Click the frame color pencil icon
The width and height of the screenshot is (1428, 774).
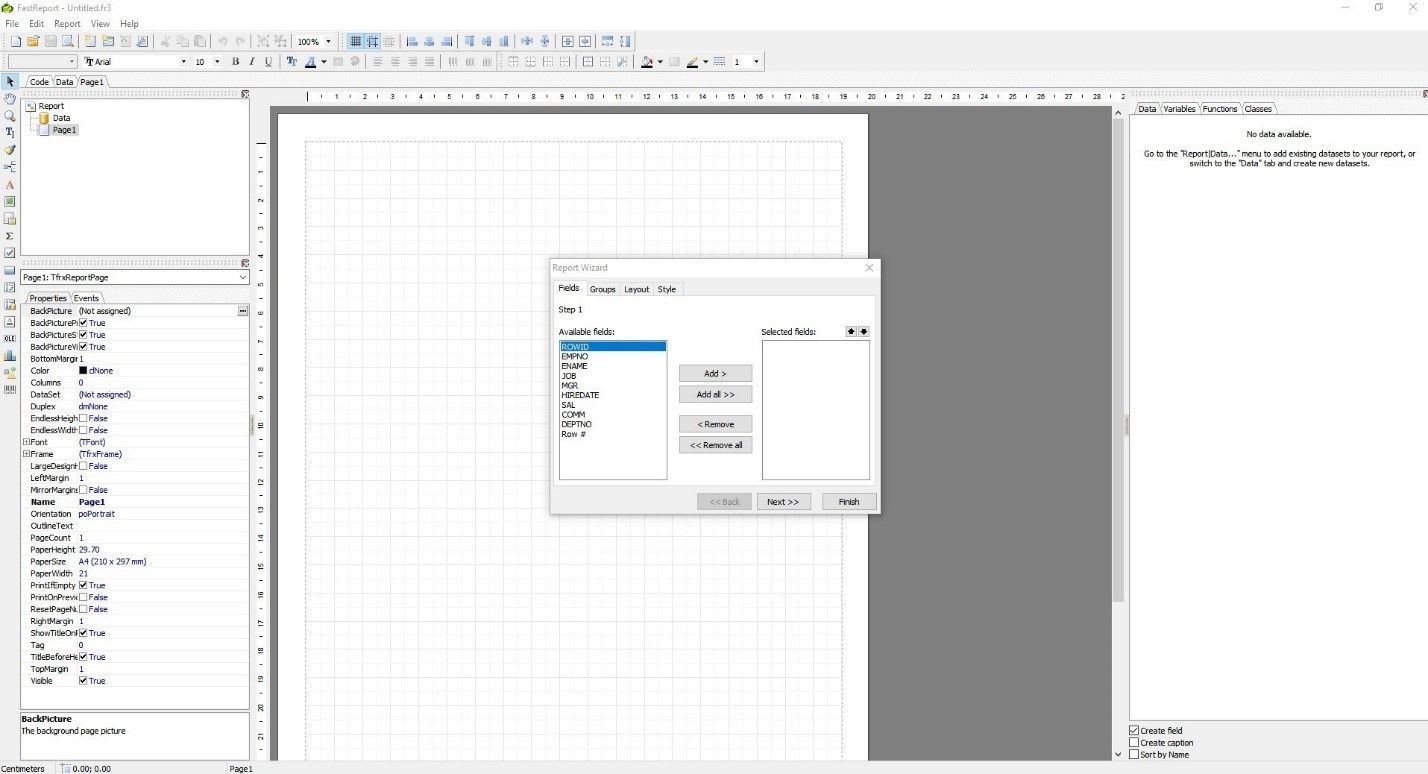[x=692, y=62]
